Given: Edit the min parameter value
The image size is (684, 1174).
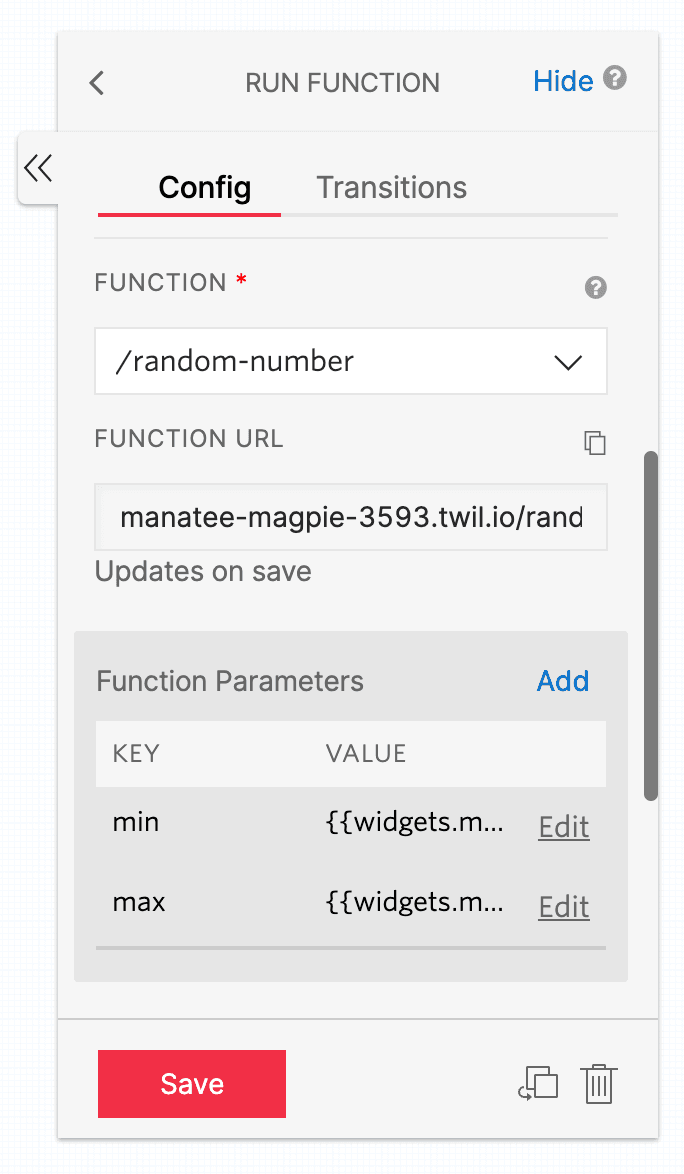Looking at the screenshot, I should [x=563, y=826].
